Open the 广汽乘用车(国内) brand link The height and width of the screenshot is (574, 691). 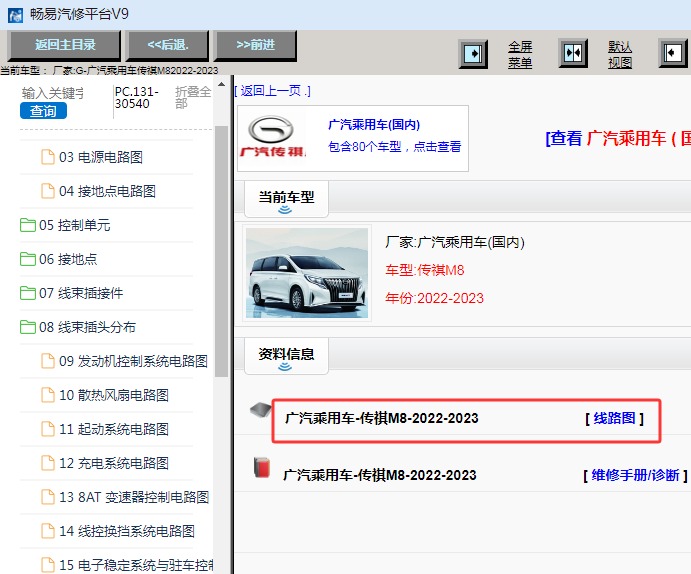tap(374, 125)
